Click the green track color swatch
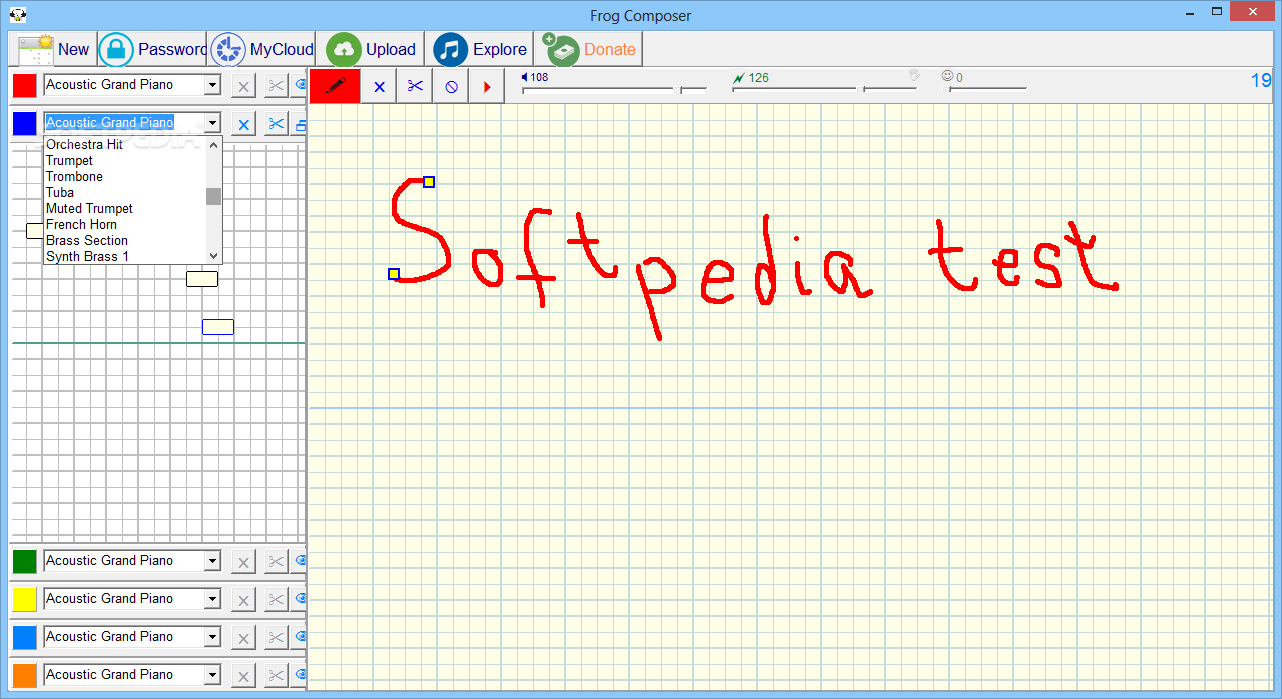The image size is (1282, 699). coord(25,562)
